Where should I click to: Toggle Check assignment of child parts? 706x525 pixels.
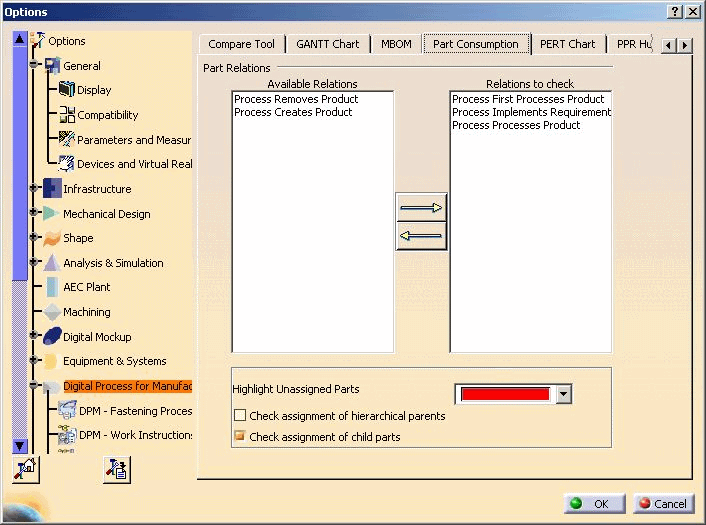[x=240, y=437]
